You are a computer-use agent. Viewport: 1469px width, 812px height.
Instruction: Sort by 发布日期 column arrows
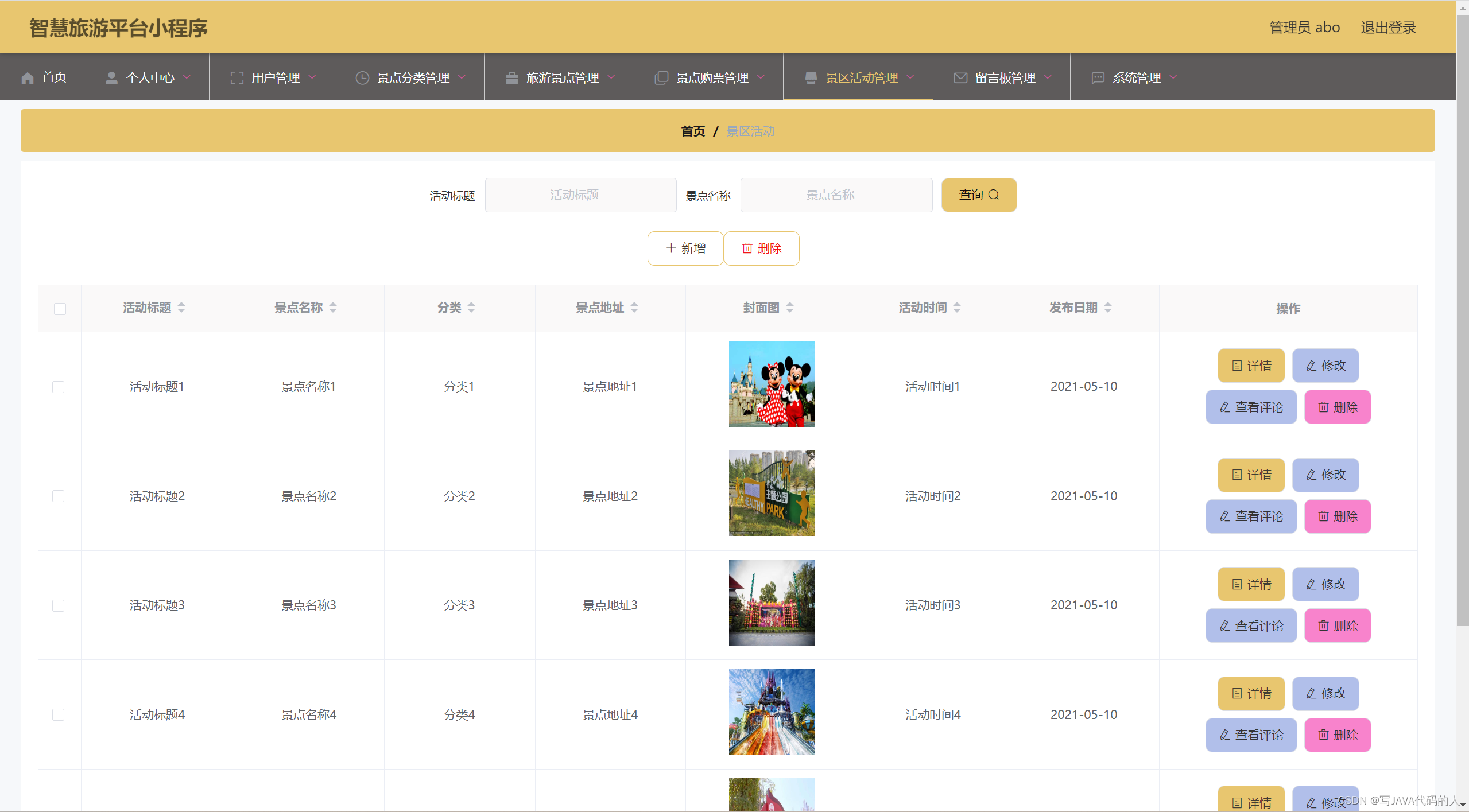(1108, 308)
